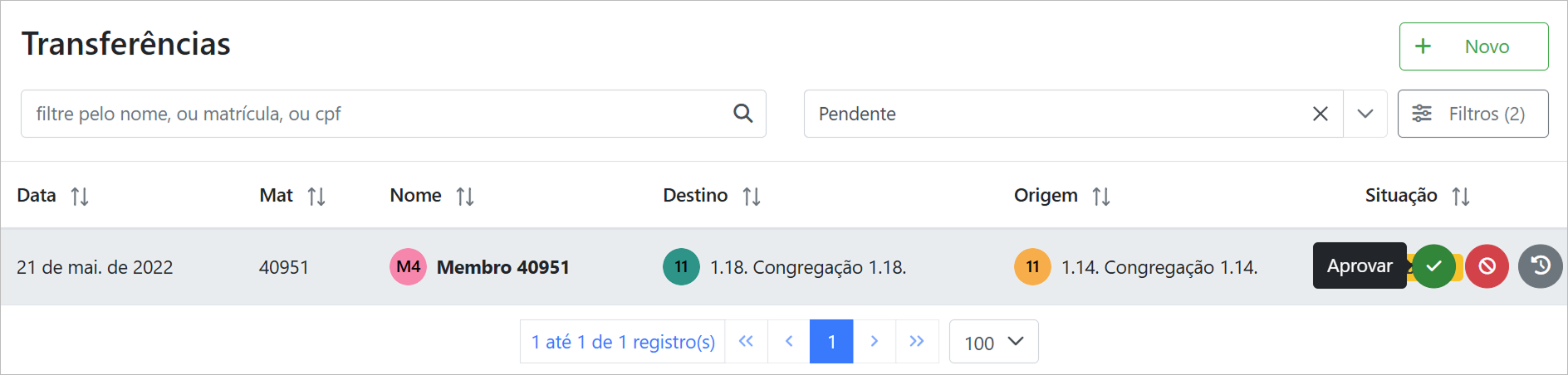Click the Novo button
Viewport: 1568px width, 375px height.
(1473, 46)
